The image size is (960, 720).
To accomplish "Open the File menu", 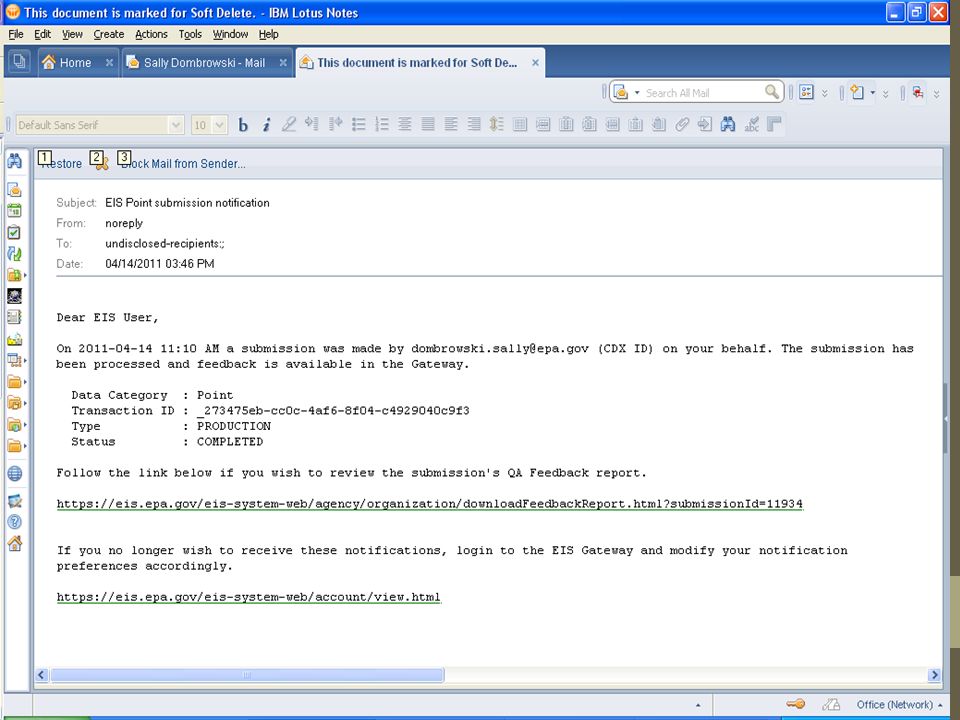I will click(x=16, y=34).
